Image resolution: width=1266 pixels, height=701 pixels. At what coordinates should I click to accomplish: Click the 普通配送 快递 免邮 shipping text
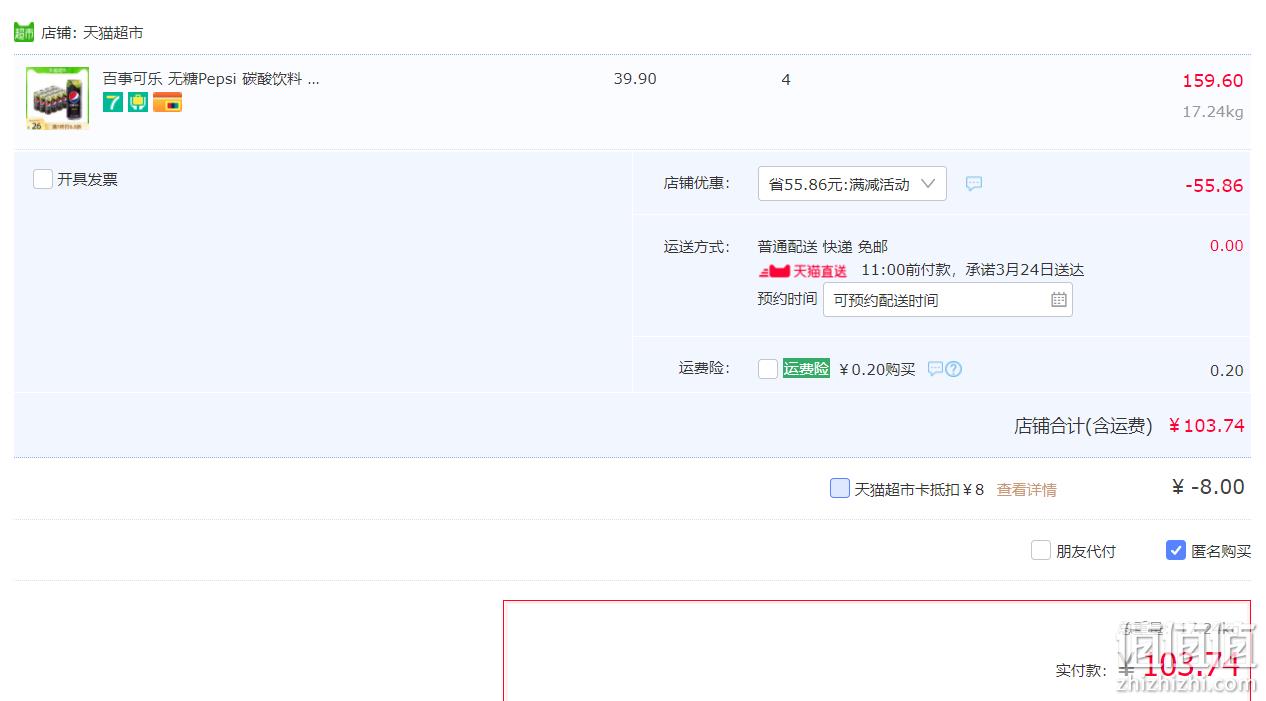pyautogui.click(x=823, y=247)
